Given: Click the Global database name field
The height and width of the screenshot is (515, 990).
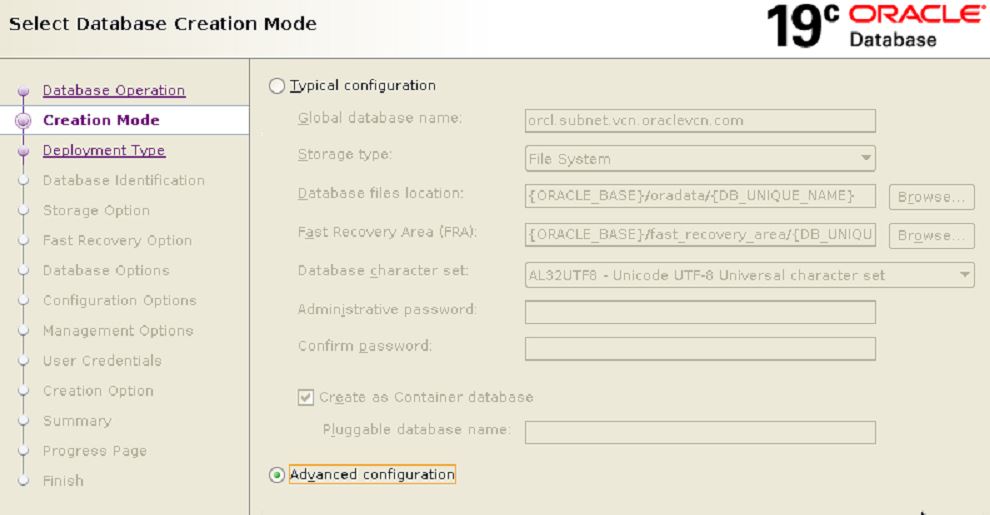Looking at the screenshot, I should pyautogui.click(x=700, y=121).
